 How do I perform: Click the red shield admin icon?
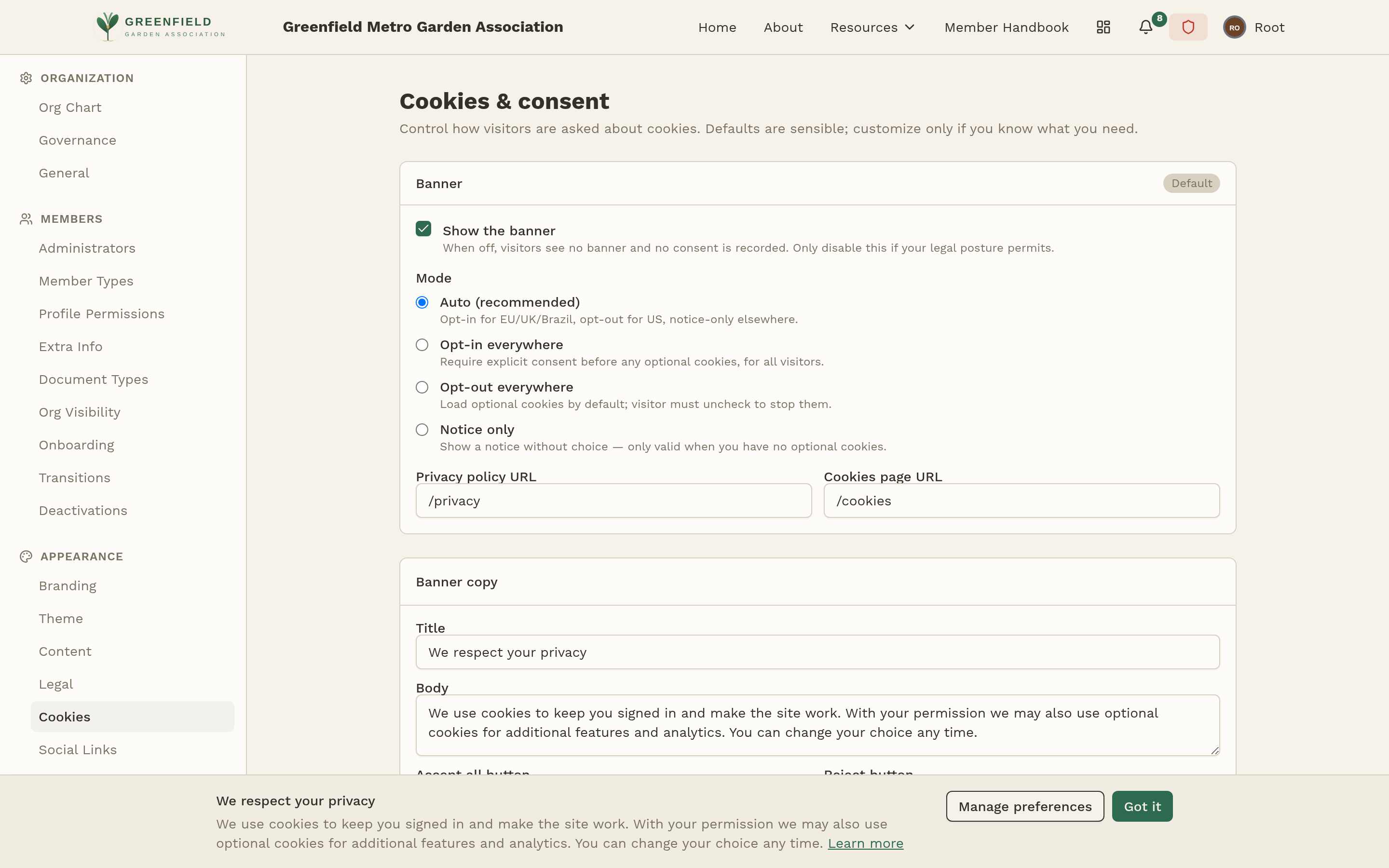(x=1187, y=27)
